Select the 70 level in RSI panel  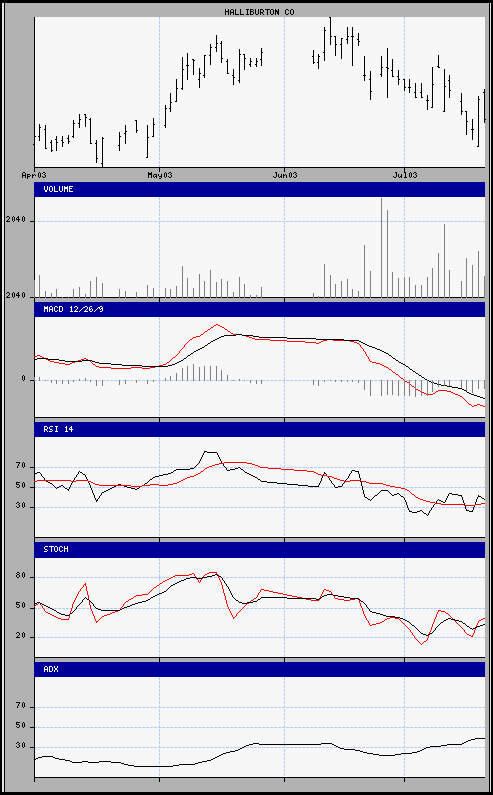[x=20, y=466]
